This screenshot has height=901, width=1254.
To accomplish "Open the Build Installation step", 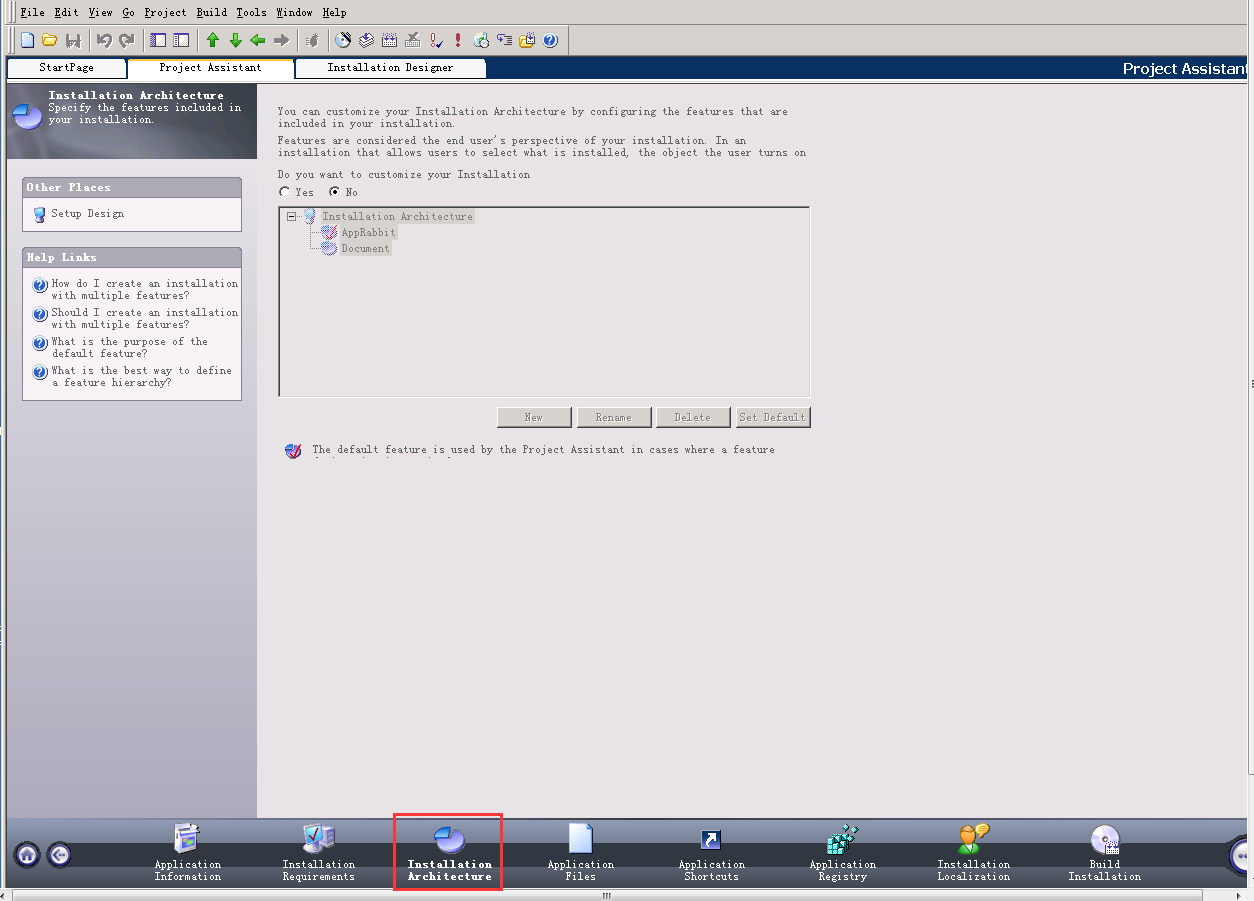I will click(1104, 853).
